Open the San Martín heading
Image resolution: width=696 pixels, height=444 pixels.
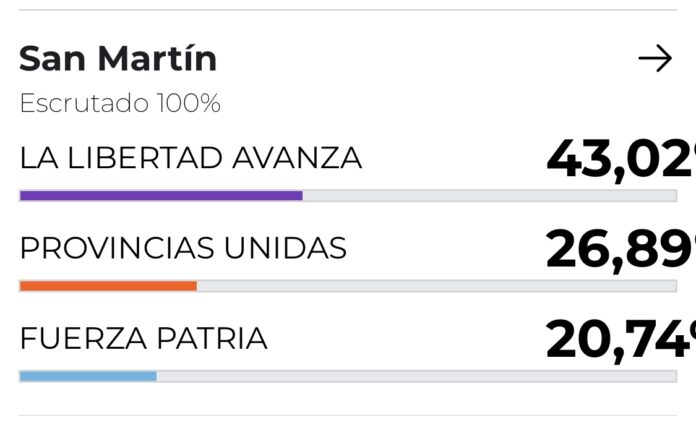pos(118,59)
